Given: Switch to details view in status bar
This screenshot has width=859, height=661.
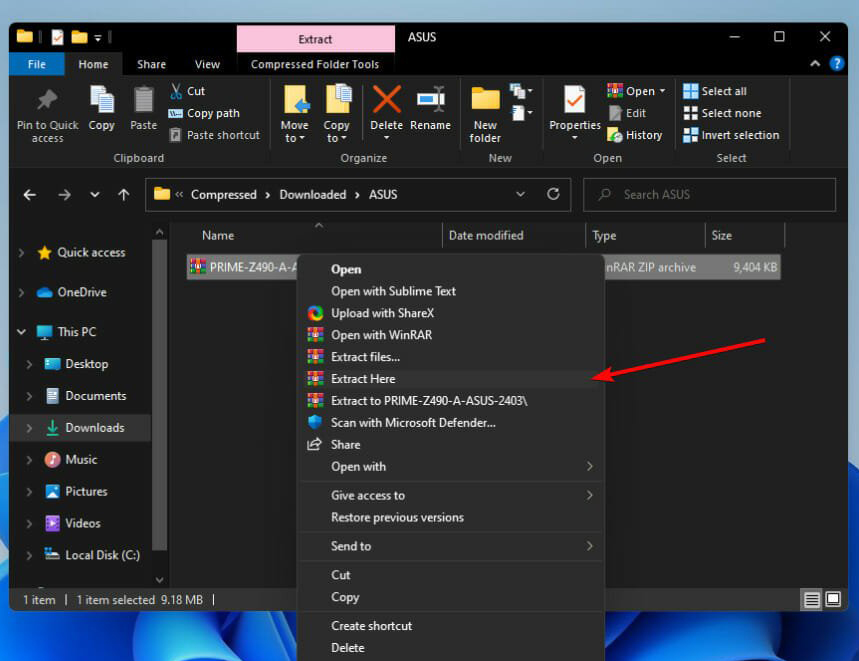Looking at the screenshot, I should [811, 600].
